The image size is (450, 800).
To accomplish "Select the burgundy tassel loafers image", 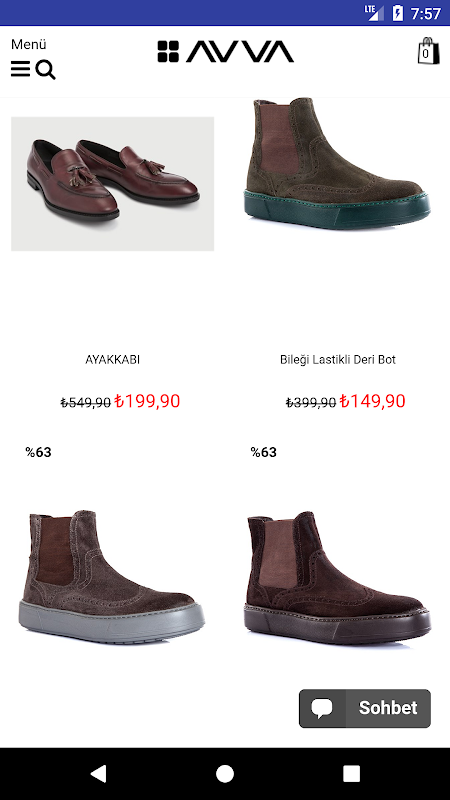I will 113,184.
